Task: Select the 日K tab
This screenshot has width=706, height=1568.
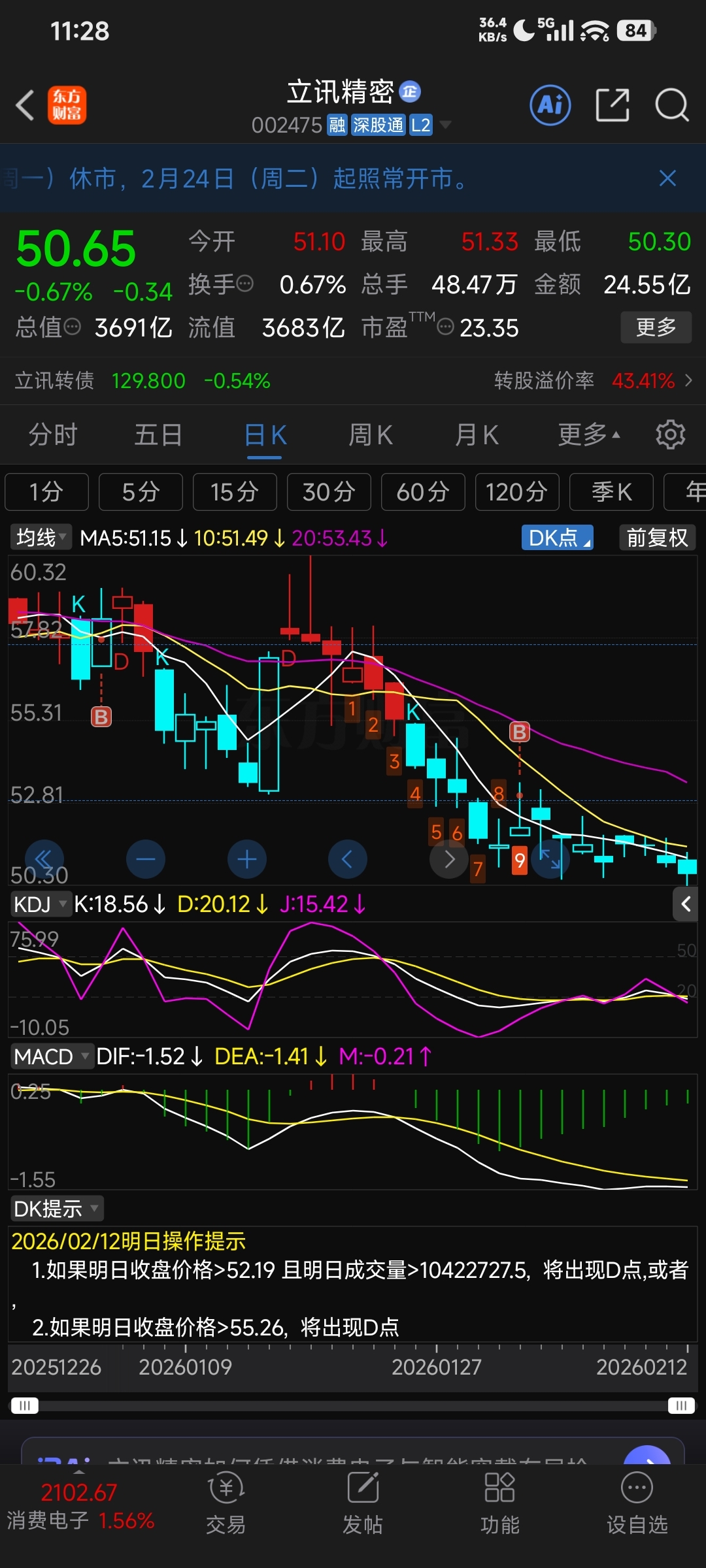Action: [x=265, y=435]
